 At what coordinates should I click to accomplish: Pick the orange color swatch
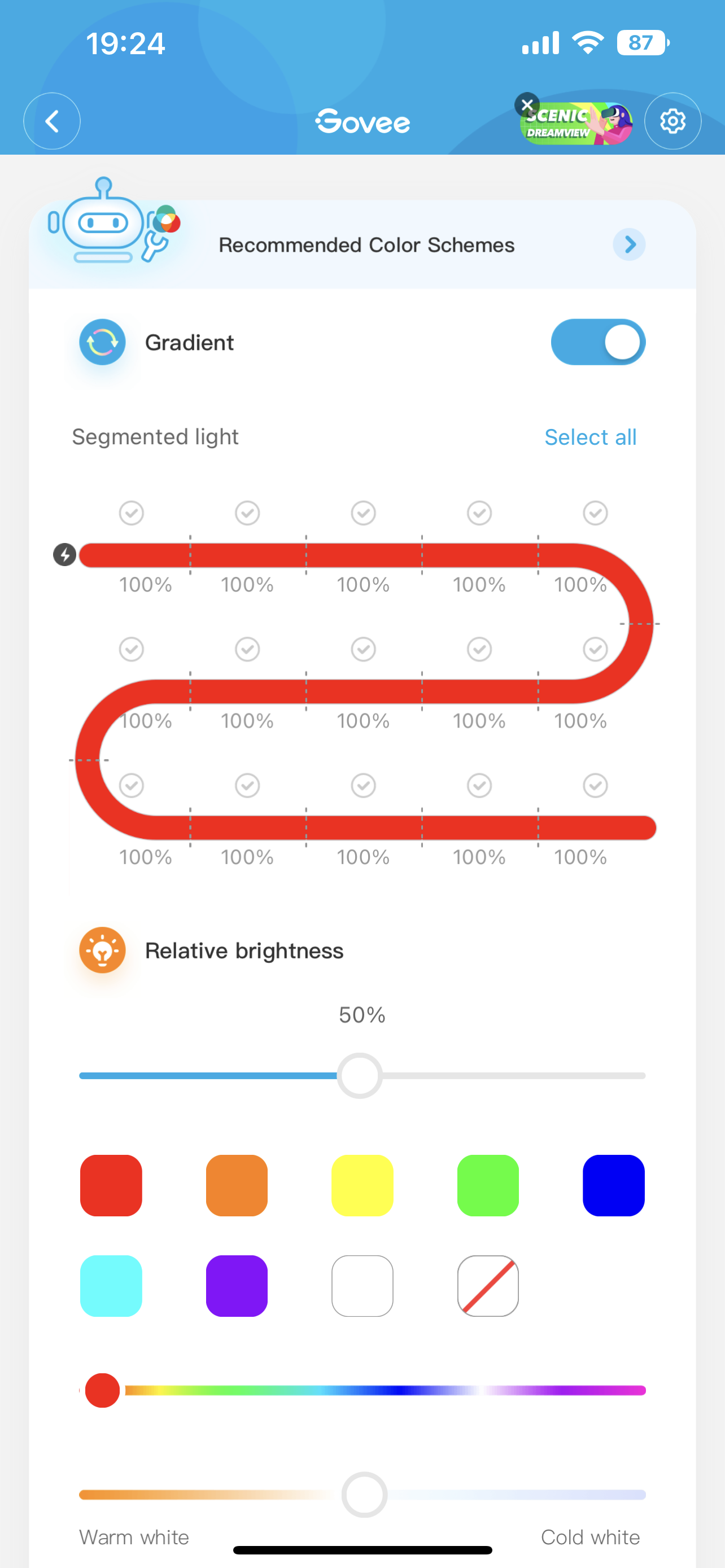click(x=237, y=1185)
